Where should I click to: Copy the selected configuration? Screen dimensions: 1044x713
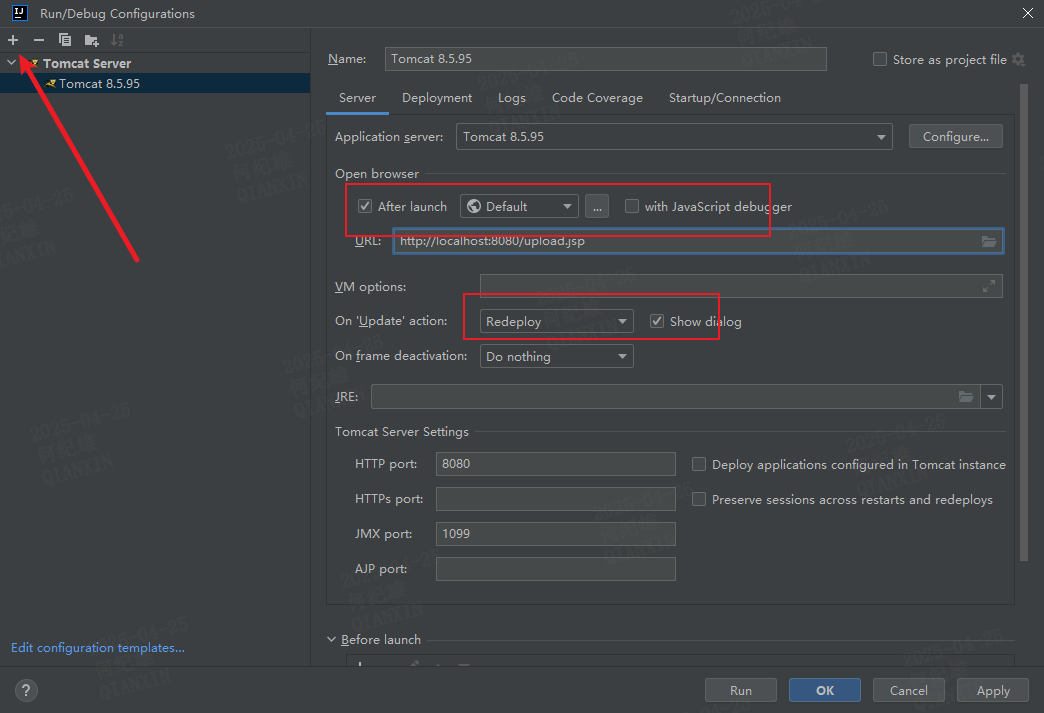[65, 40]
